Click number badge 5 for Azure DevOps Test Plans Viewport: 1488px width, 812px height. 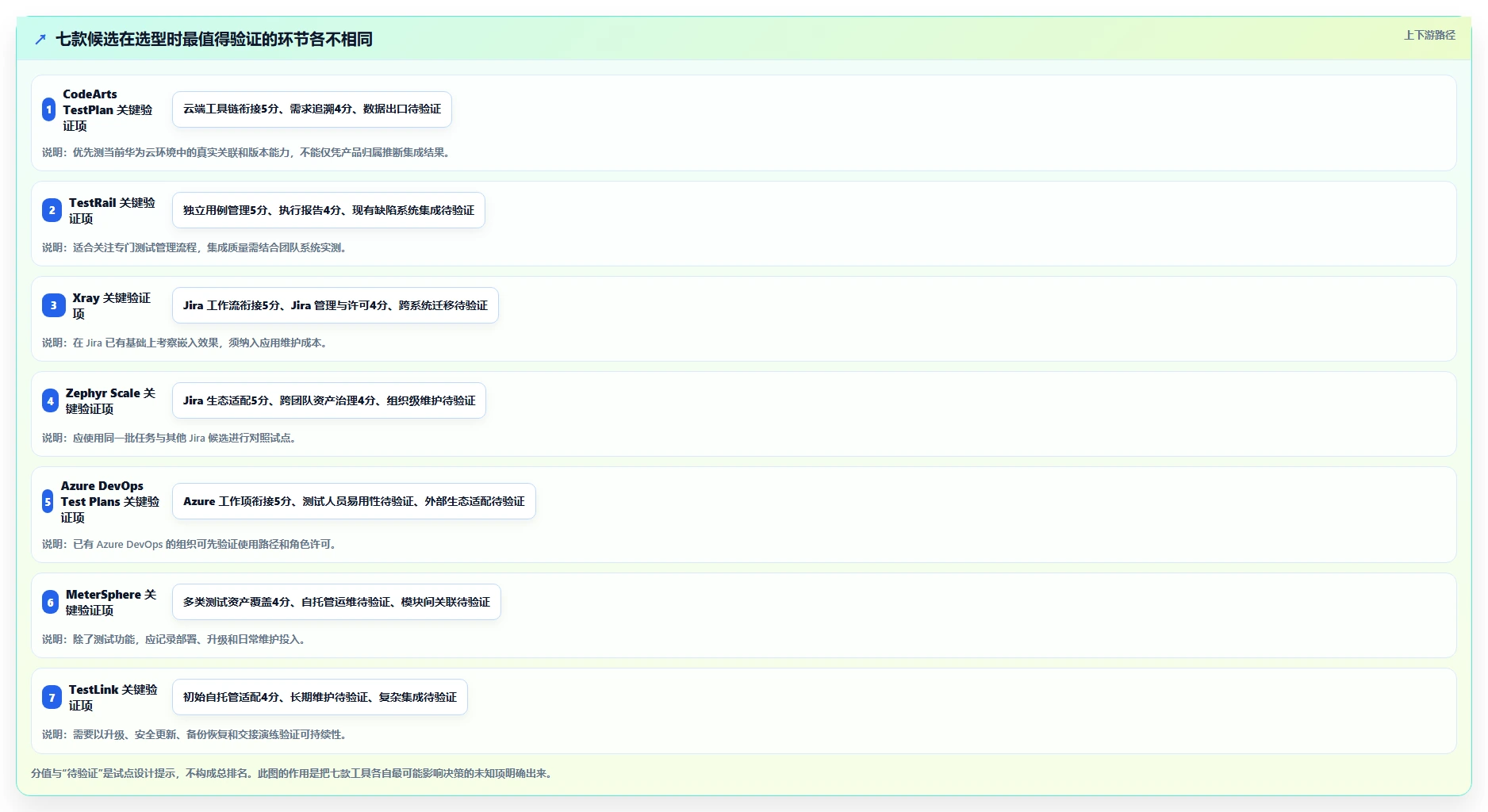click(48, 501)
